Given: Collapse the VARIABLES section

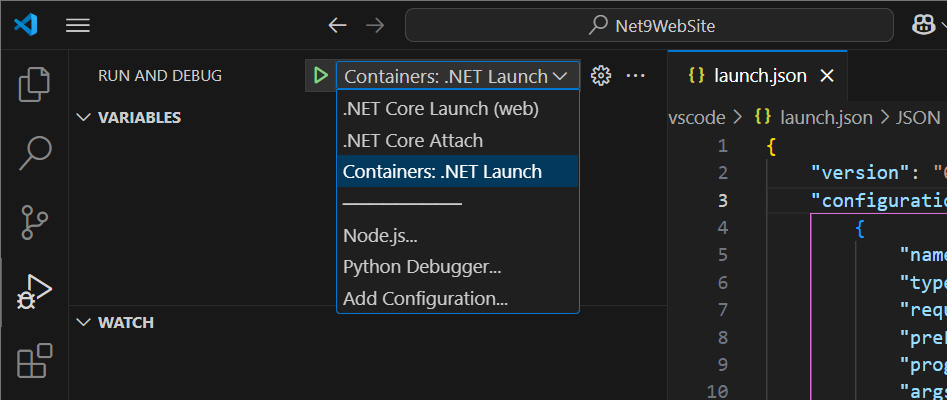Looking at the screenshot, I should pyautogui.click(x=84, y=117).
